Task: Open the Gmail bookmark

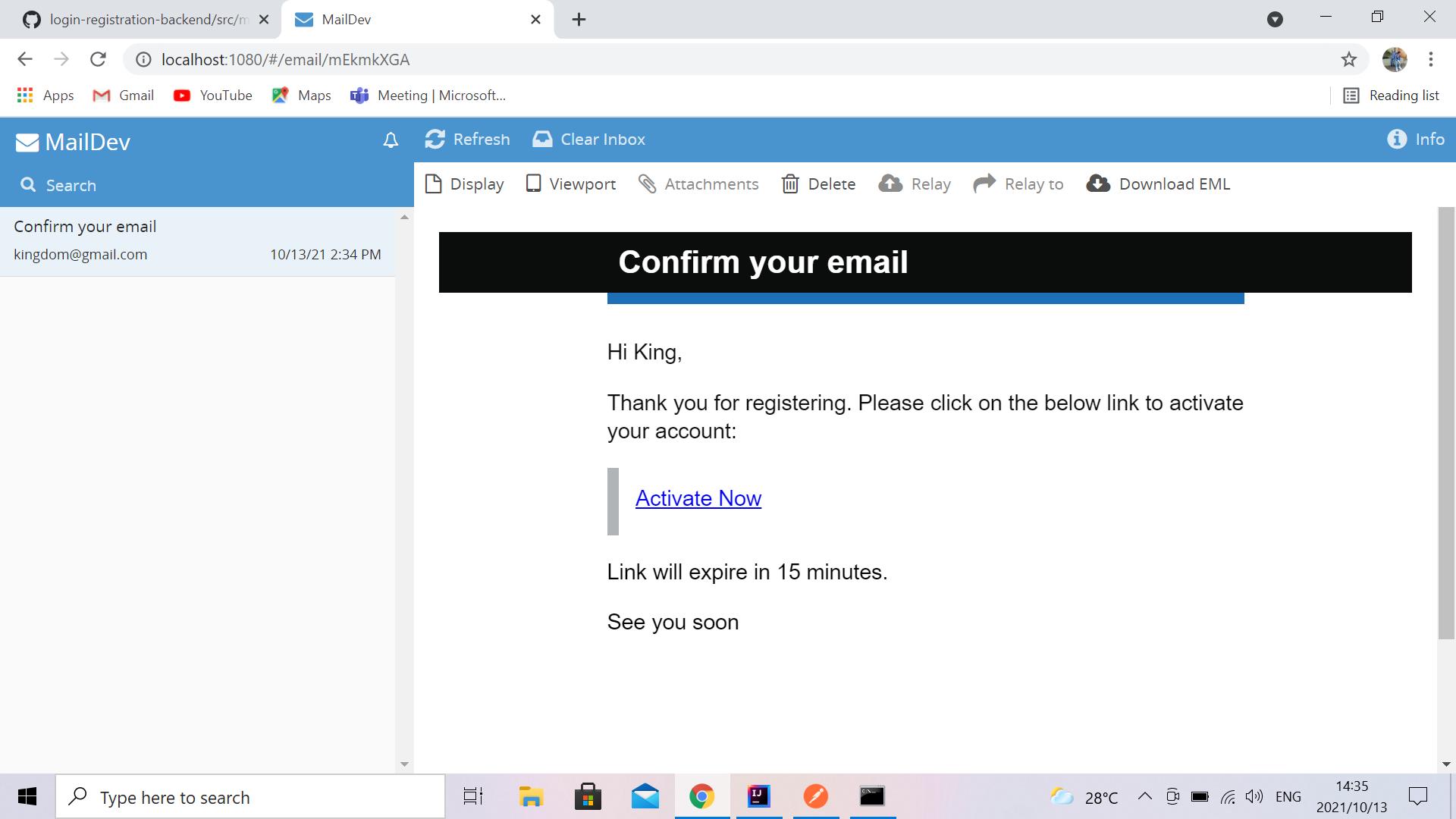Action: [124, 96]
